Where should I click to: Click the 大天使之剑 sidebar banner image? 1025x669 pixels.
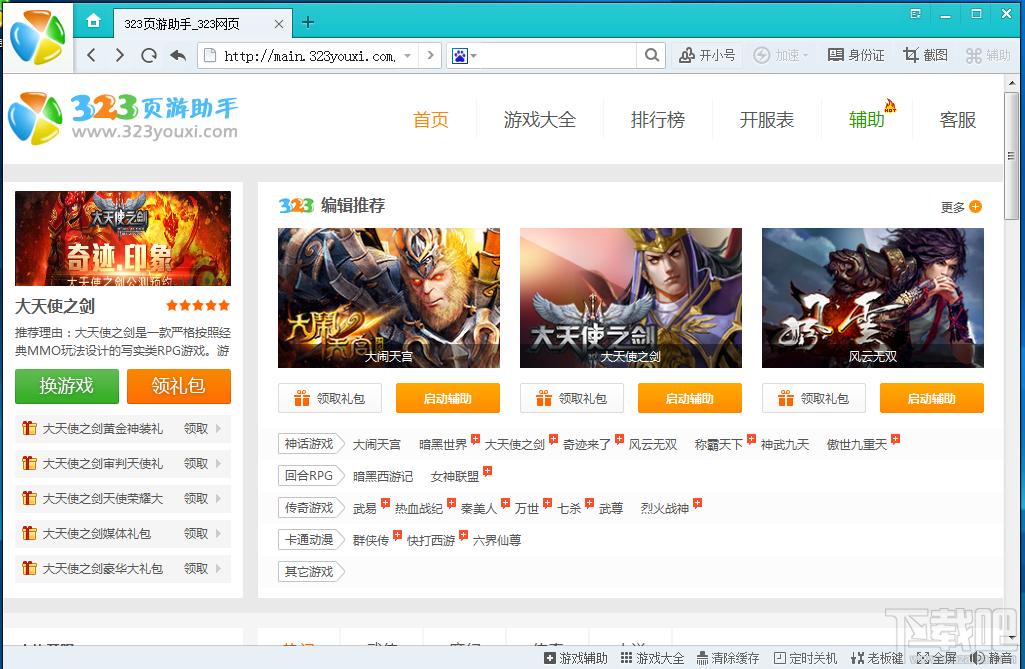[123, 238]
